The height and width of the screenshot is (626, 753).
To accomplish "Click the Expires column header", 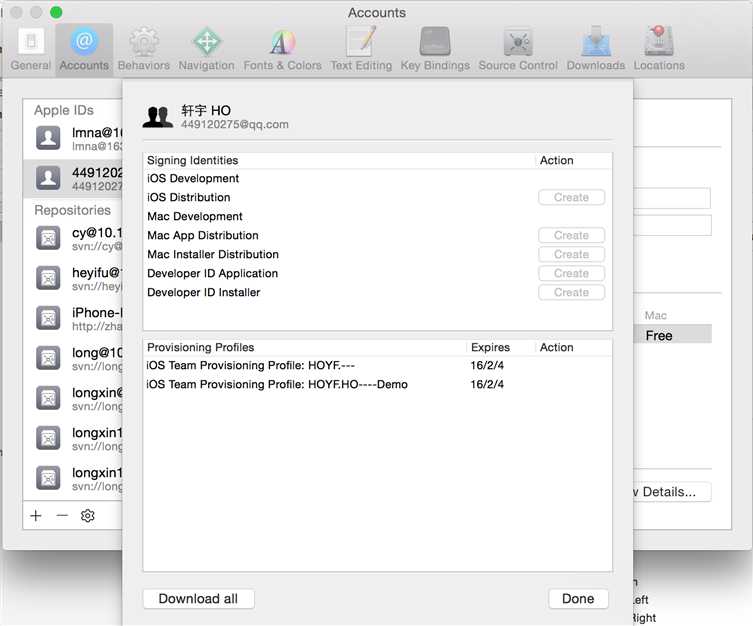I will (501, 347).
